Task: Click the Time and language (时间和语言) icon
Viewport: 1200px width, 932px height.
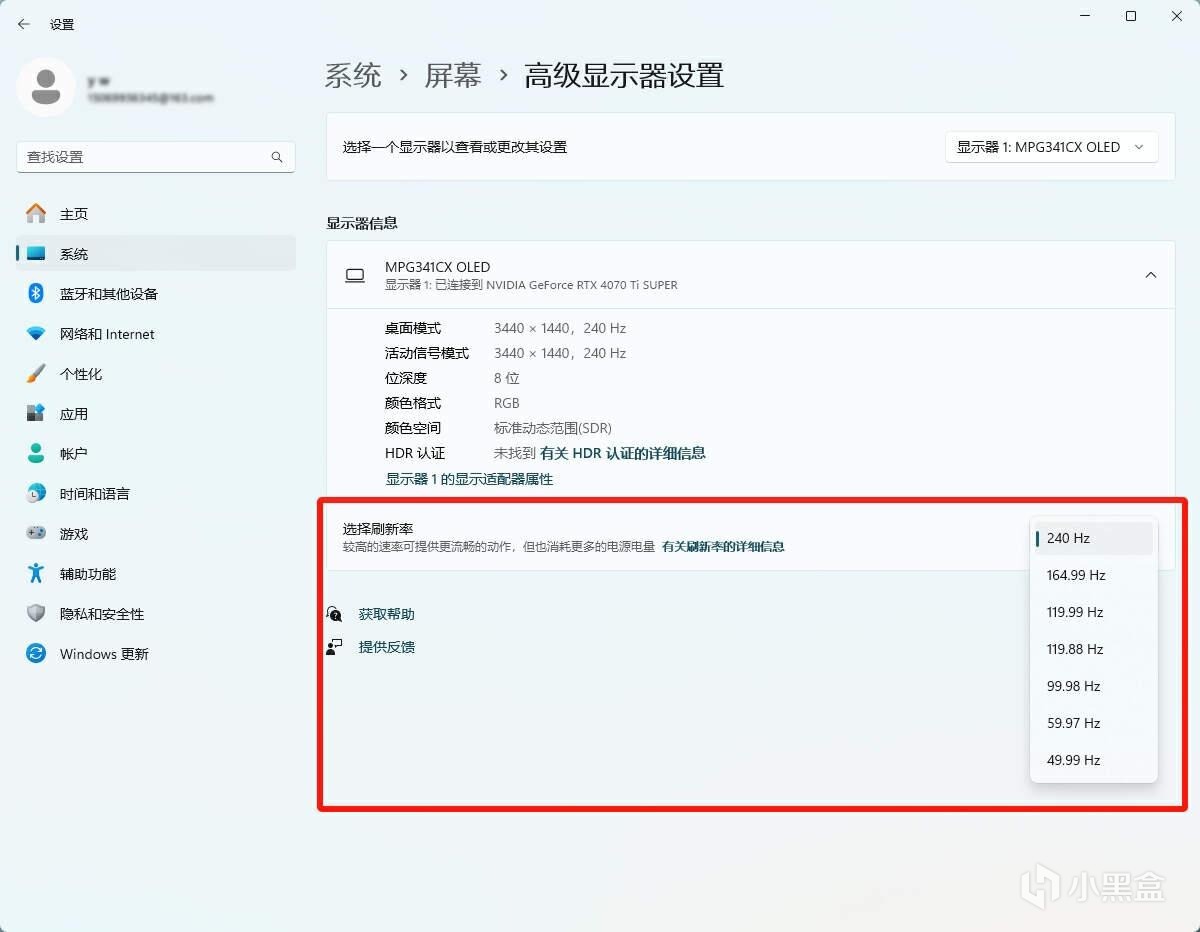Action: [x=36, y=493]
